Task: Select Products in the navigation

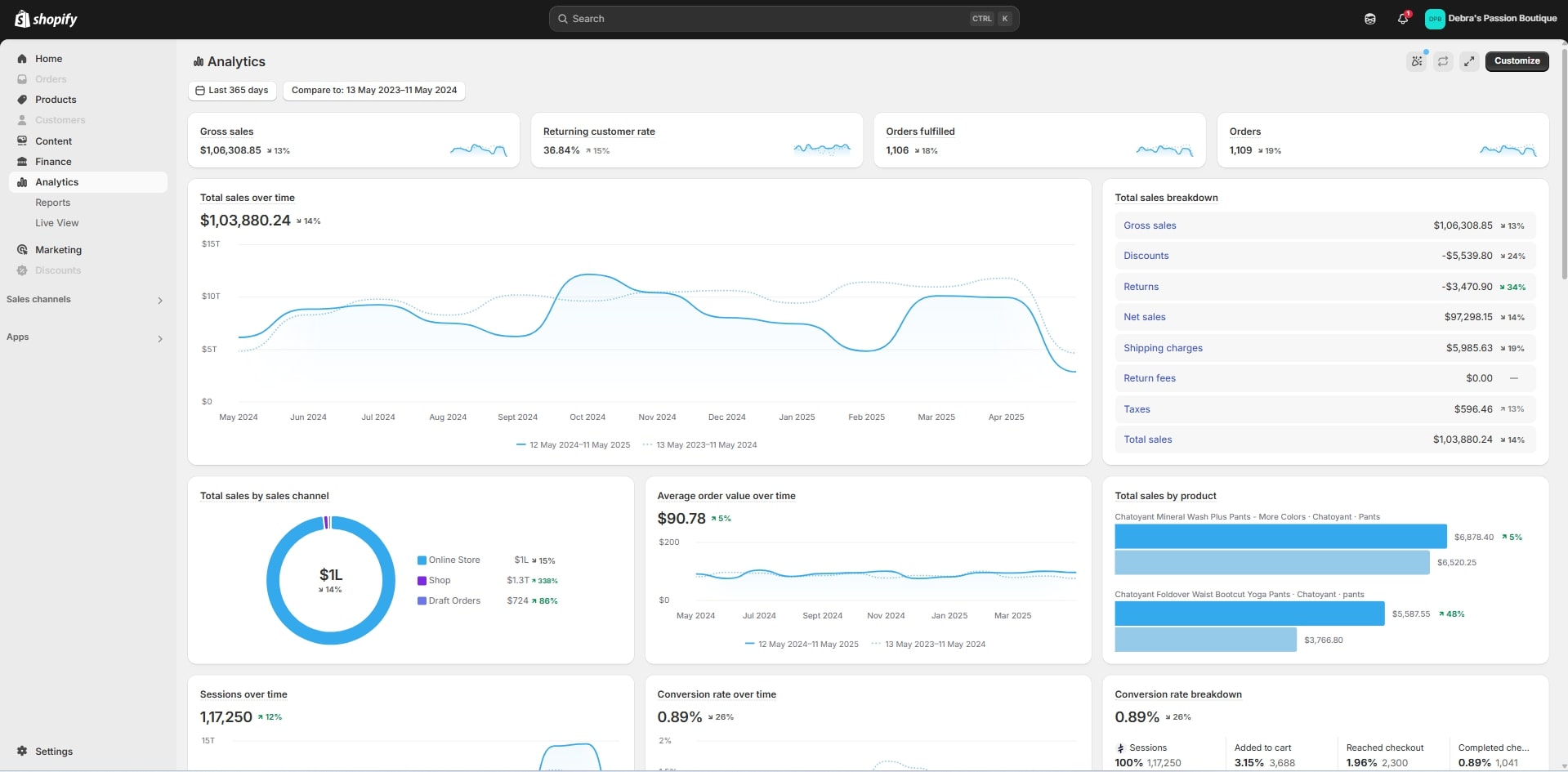Action: coord(56,100)
